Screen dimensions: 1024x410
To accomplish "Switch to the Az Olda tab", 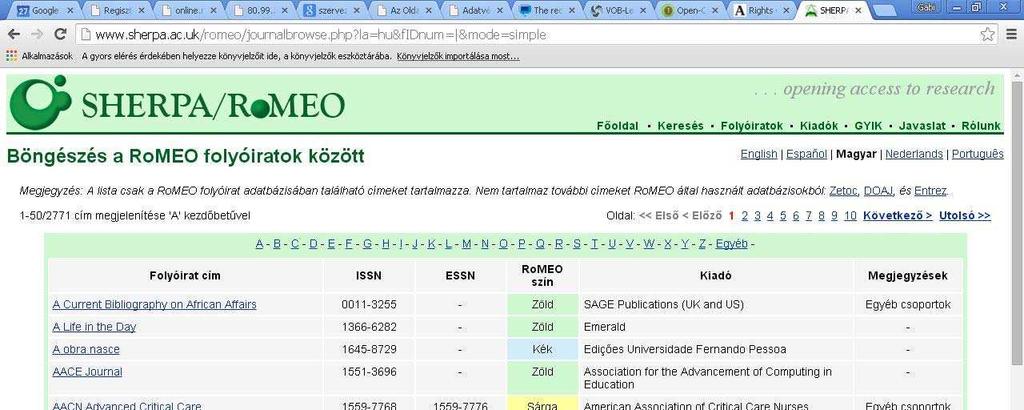I will [404, 10].
